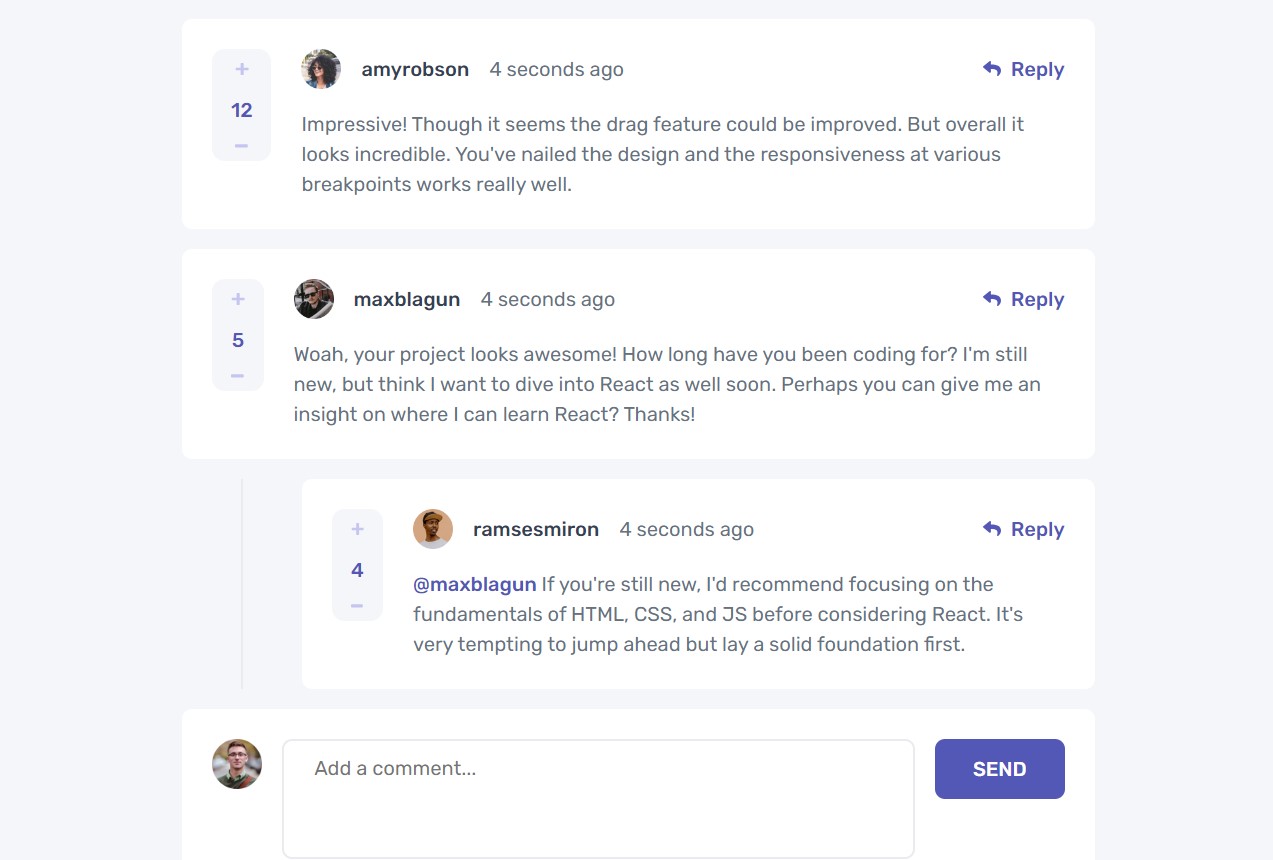
Task: Click the score 12 on amyrobson's comment
Action: (241, 111)
